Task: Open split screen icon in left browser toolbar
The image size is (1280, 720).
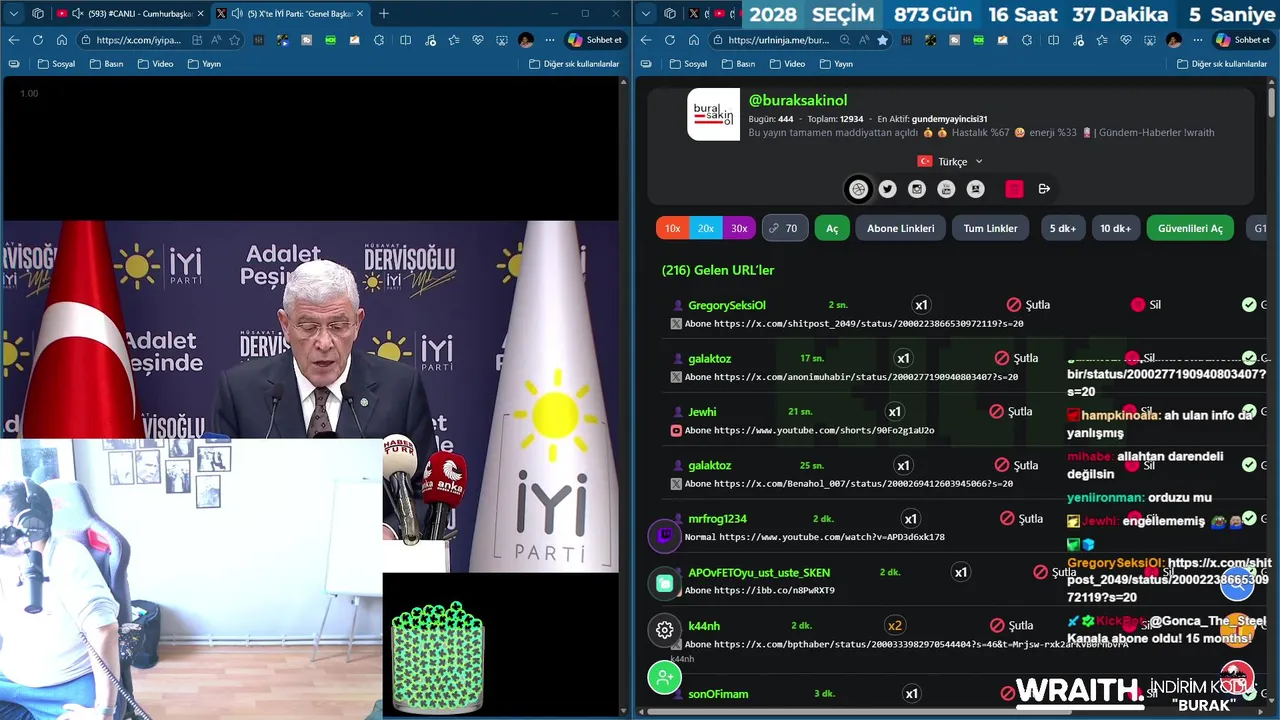Action: point(405,40)
